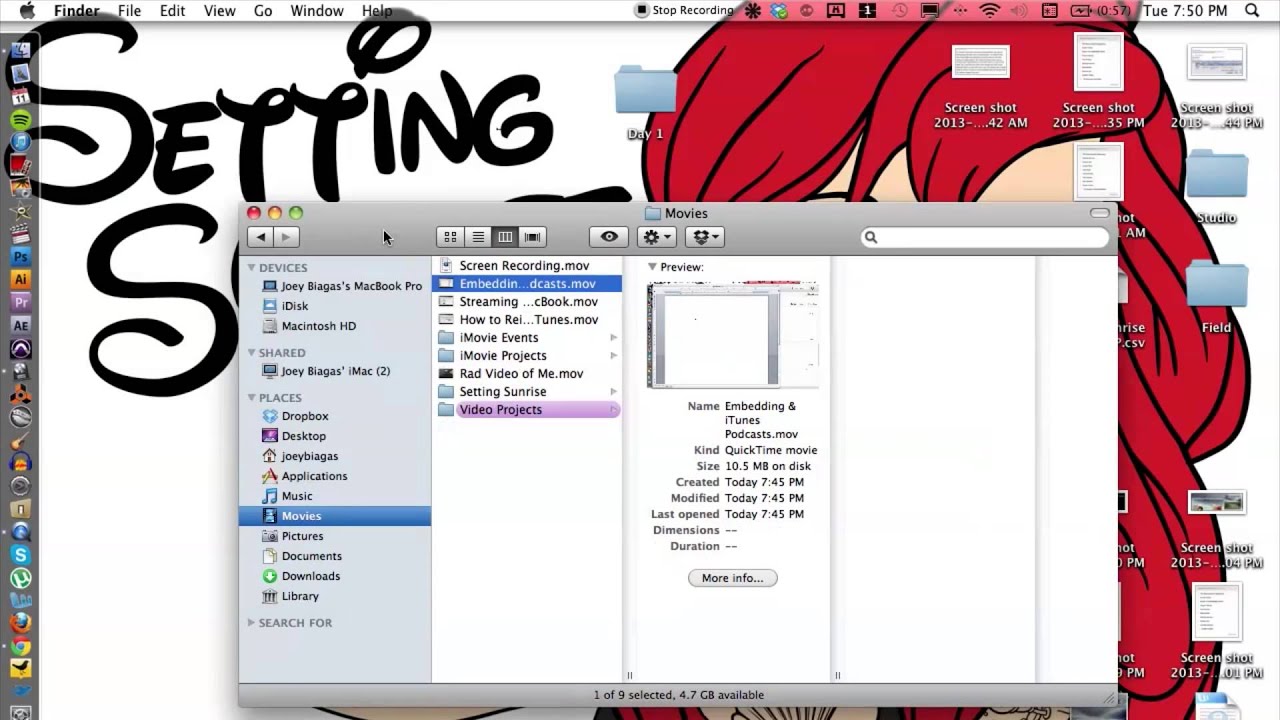1280x720 pixels.
Task: Expand the iMovie Events folder arrow
Action: (x=613, y=338)
